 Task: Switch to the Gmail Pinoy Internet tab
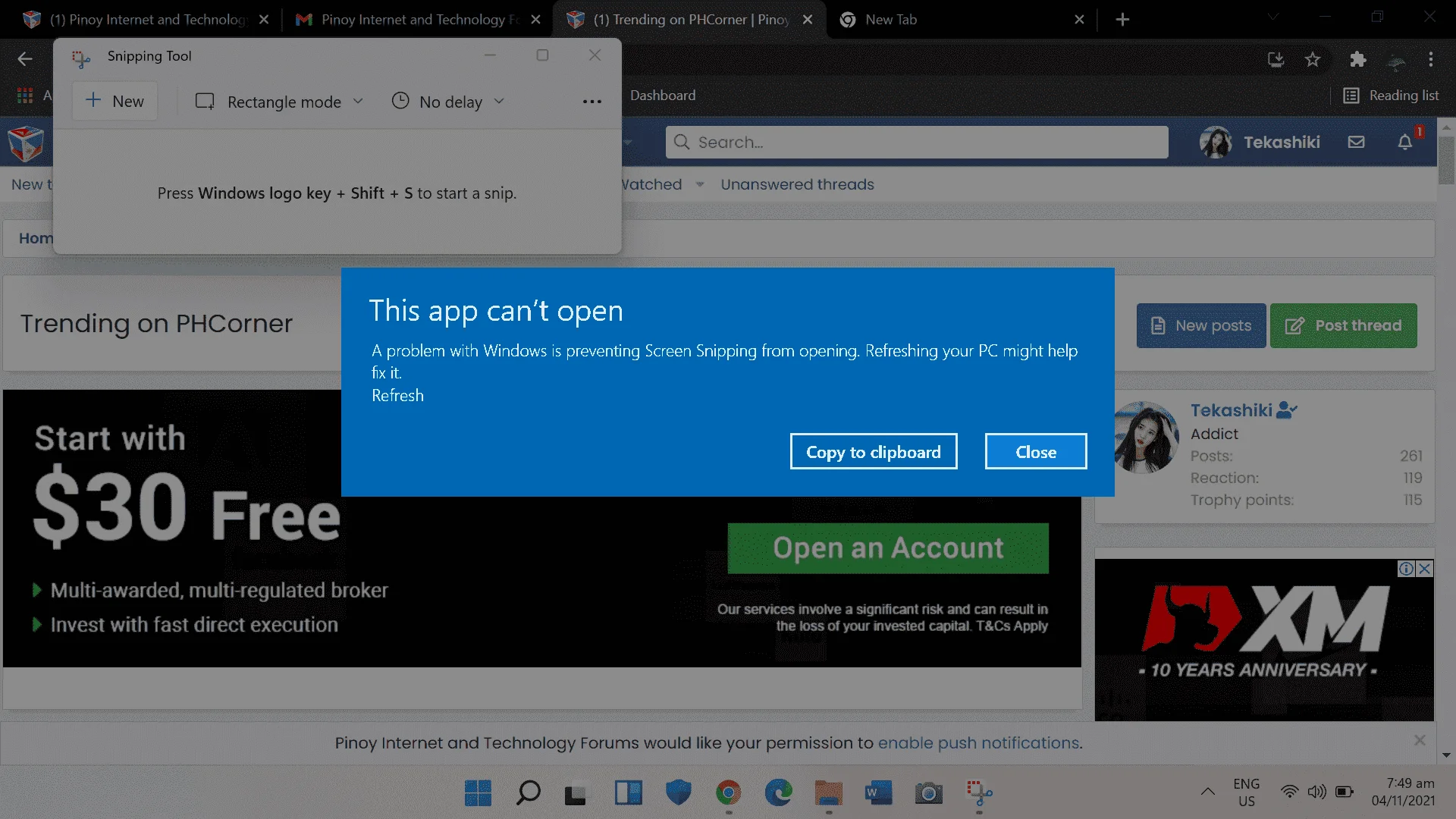click(x=418, y=20)
